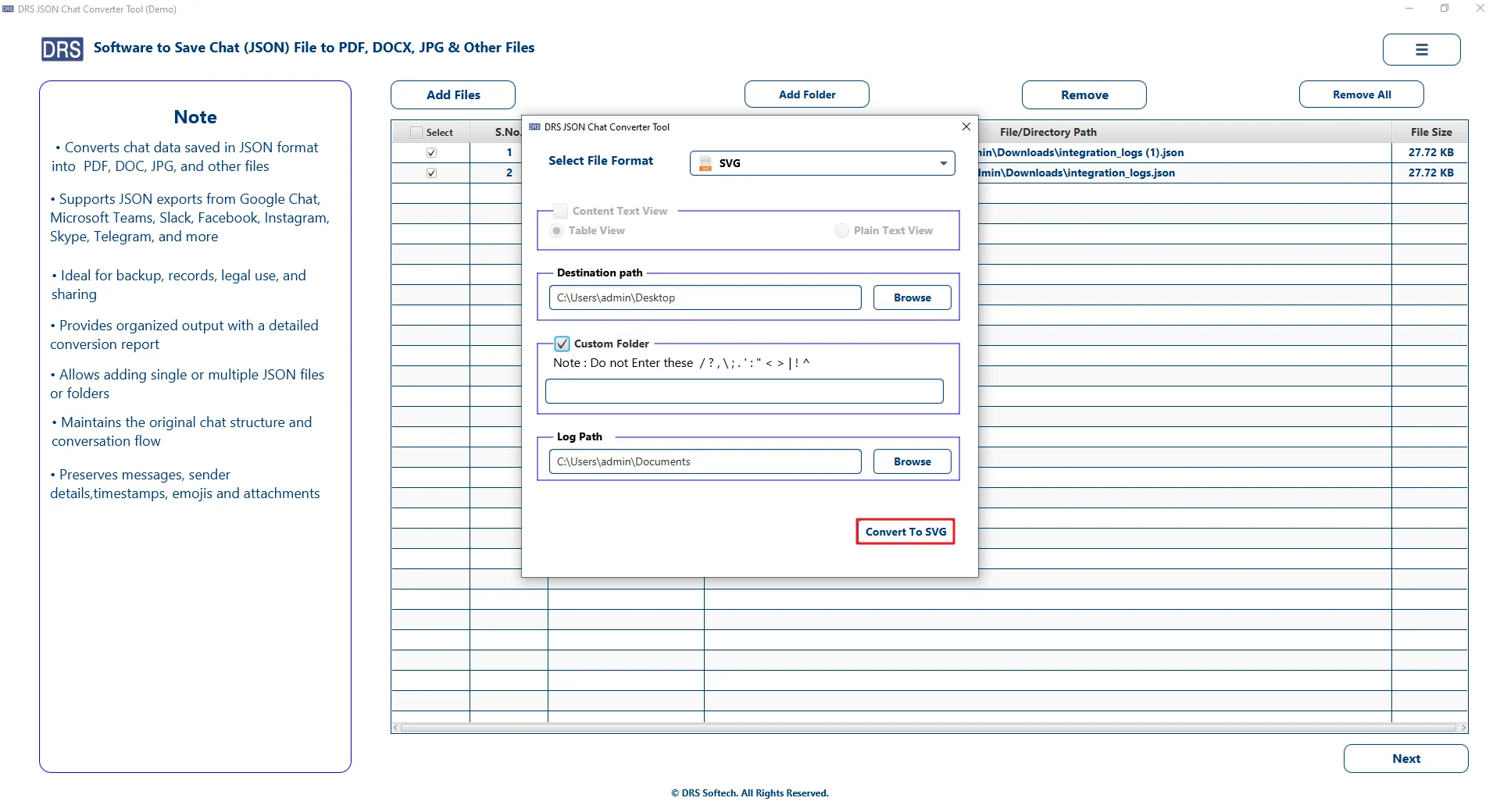The image size is (1500, 812).
Task: Click the Add Folder button
Action: point(807,94)
